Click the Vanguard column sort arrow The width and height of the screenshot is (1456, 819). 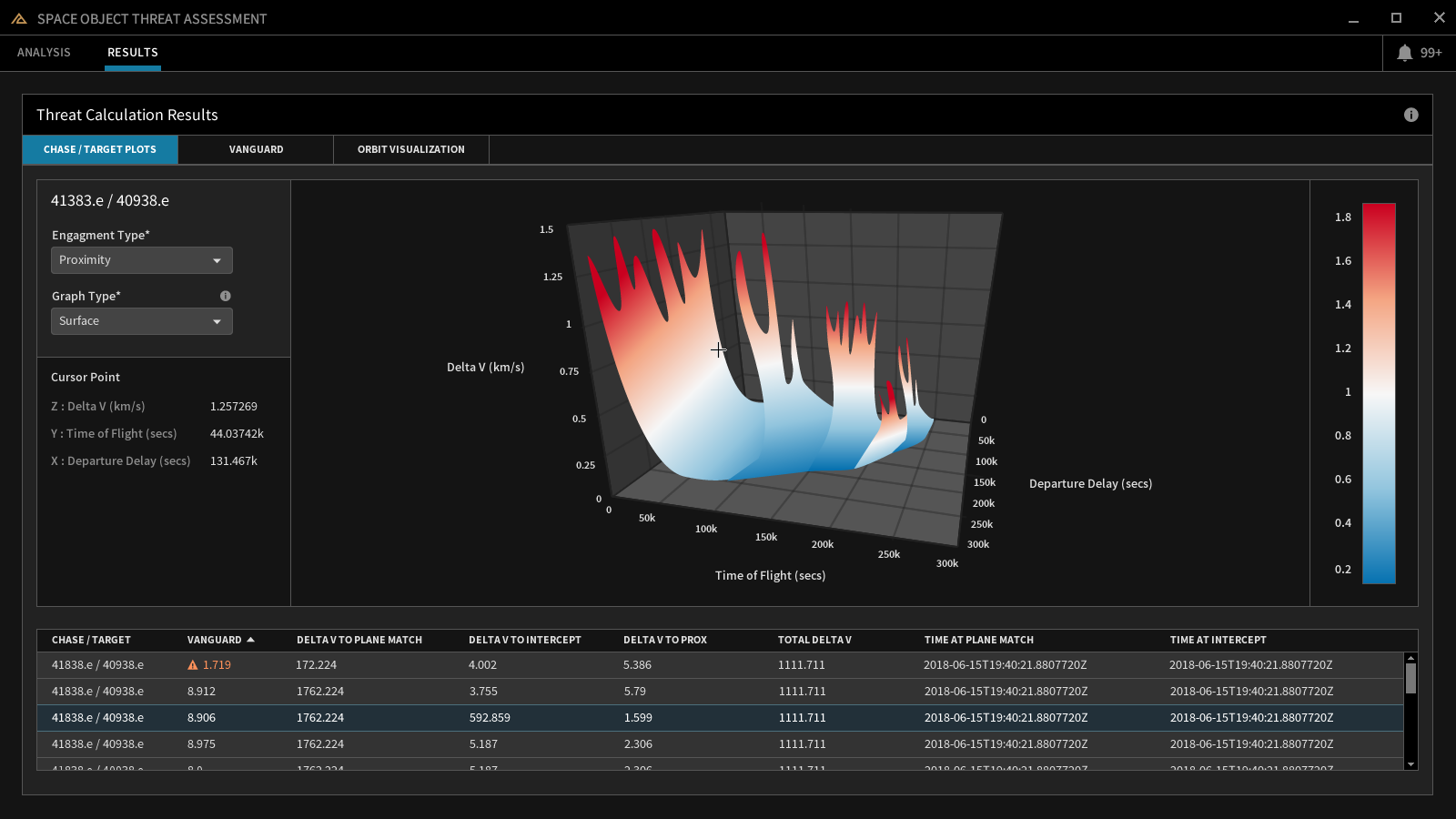250,640
